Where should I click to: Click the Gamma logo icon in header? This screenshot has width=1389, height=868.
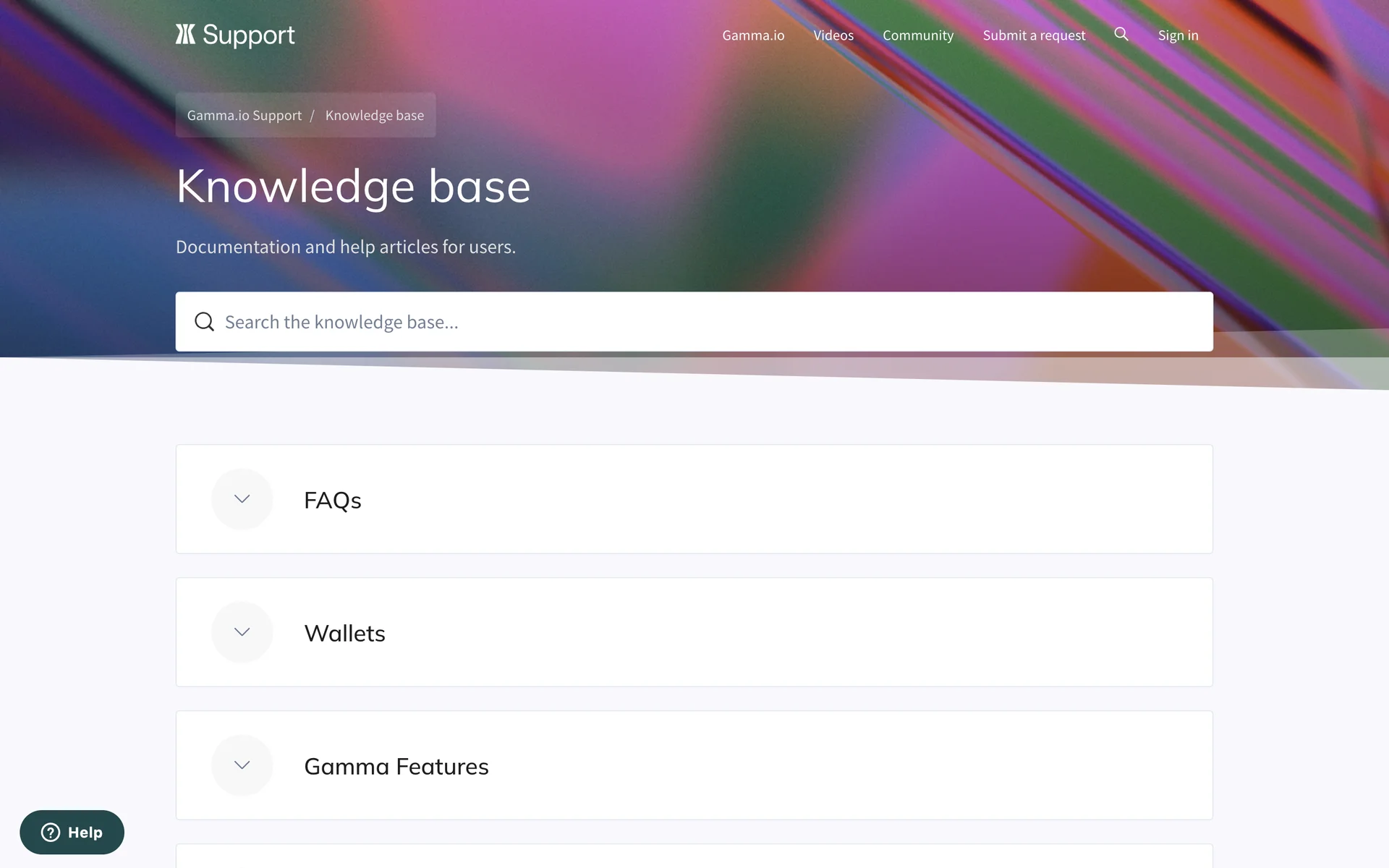click(185, 34)
